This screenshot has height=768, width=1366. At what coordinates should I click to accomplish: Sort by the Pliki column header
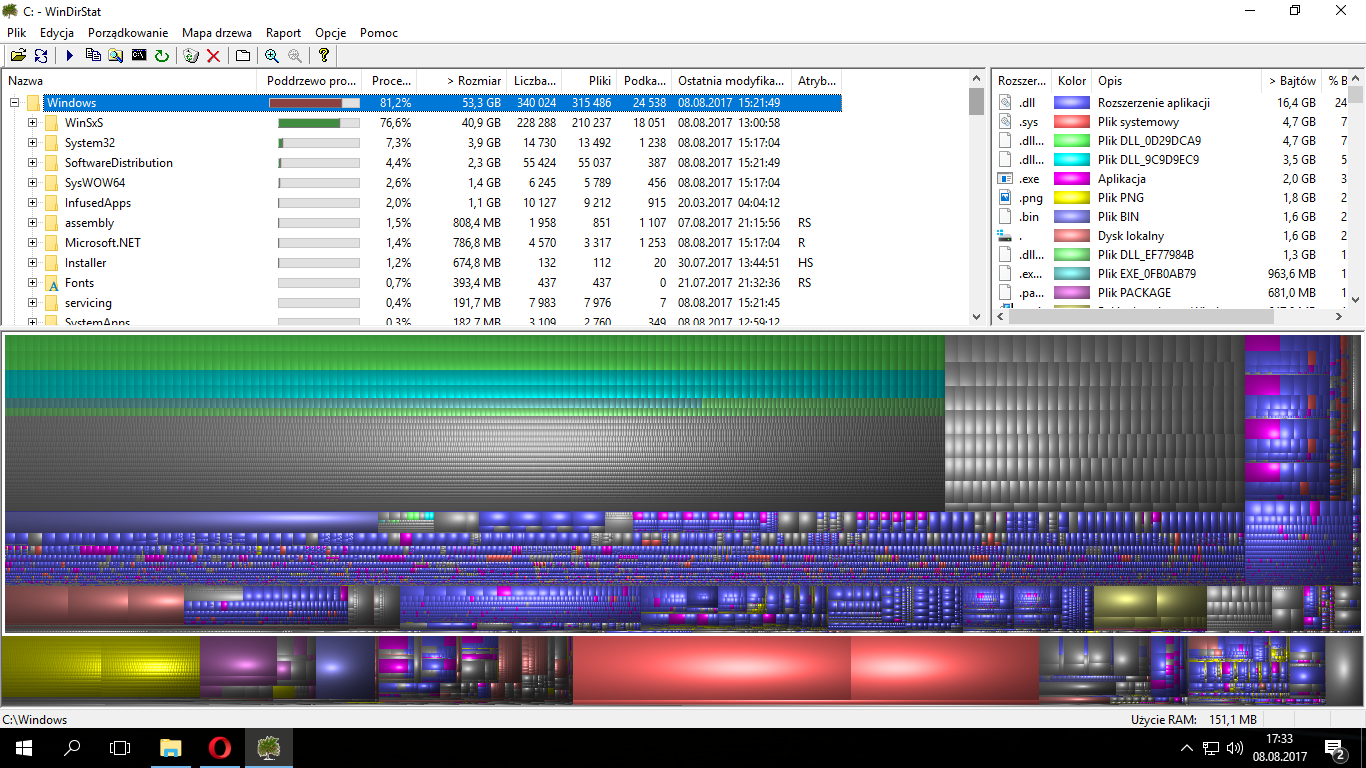589,81
